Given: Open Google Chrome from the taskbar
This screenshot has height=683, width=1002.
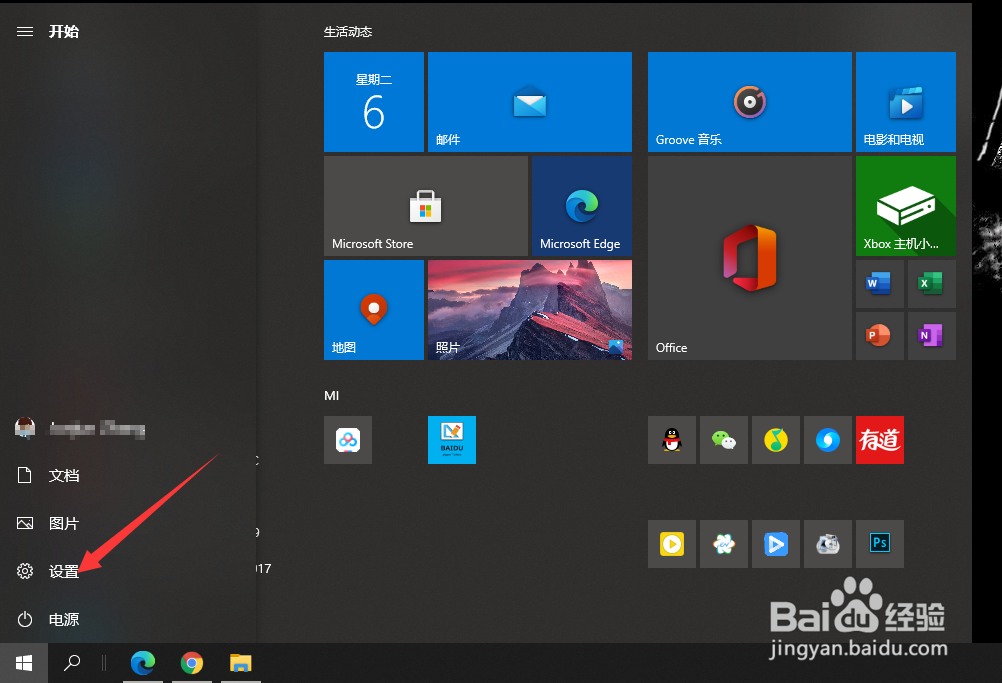Looking at the screenshot, I should [x=192, y=663].
